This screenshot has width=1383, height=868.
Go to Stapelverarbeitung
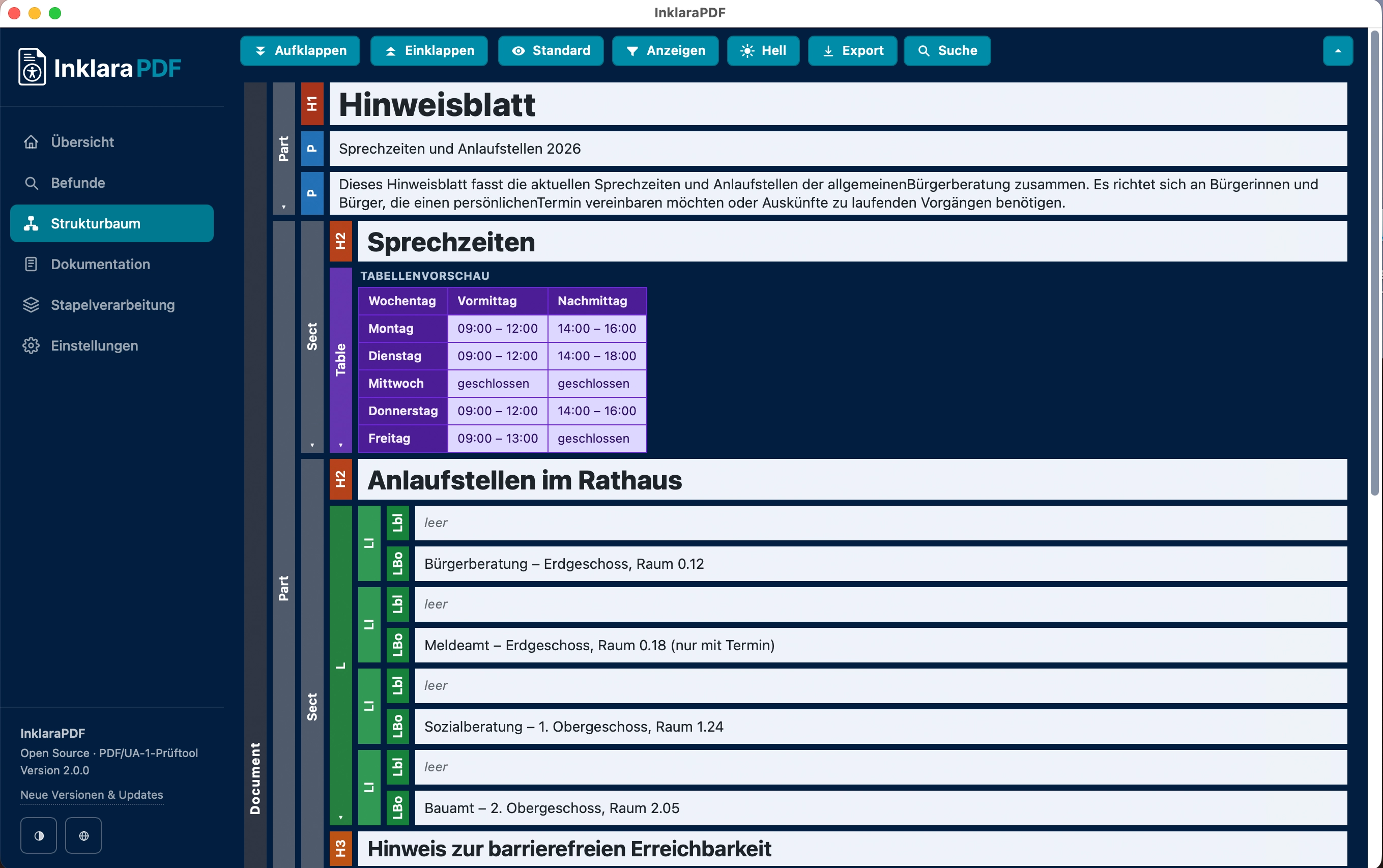tap(112, 305)
